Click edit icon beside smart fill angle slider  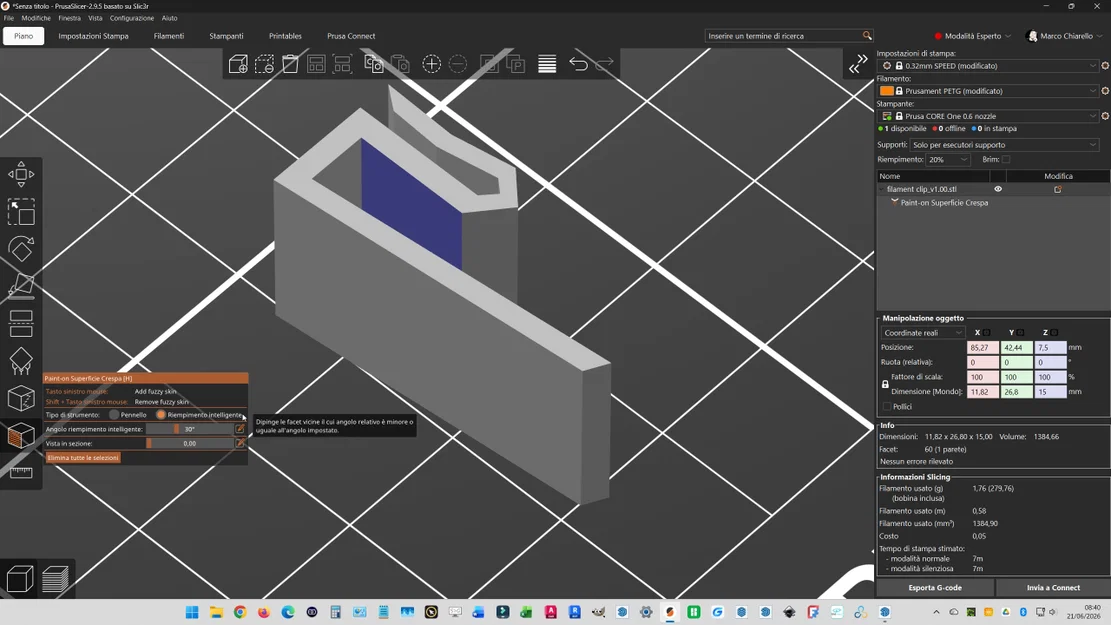pos(240,429)
